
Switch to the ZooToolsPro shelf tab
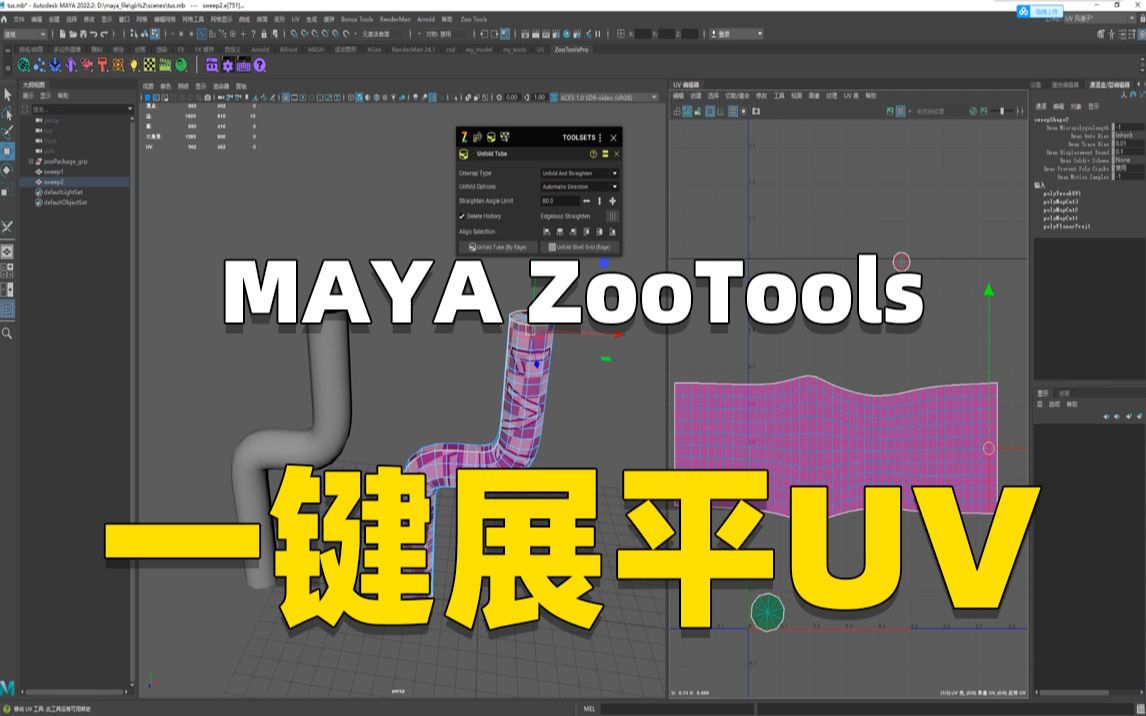(x=570, y=50)
